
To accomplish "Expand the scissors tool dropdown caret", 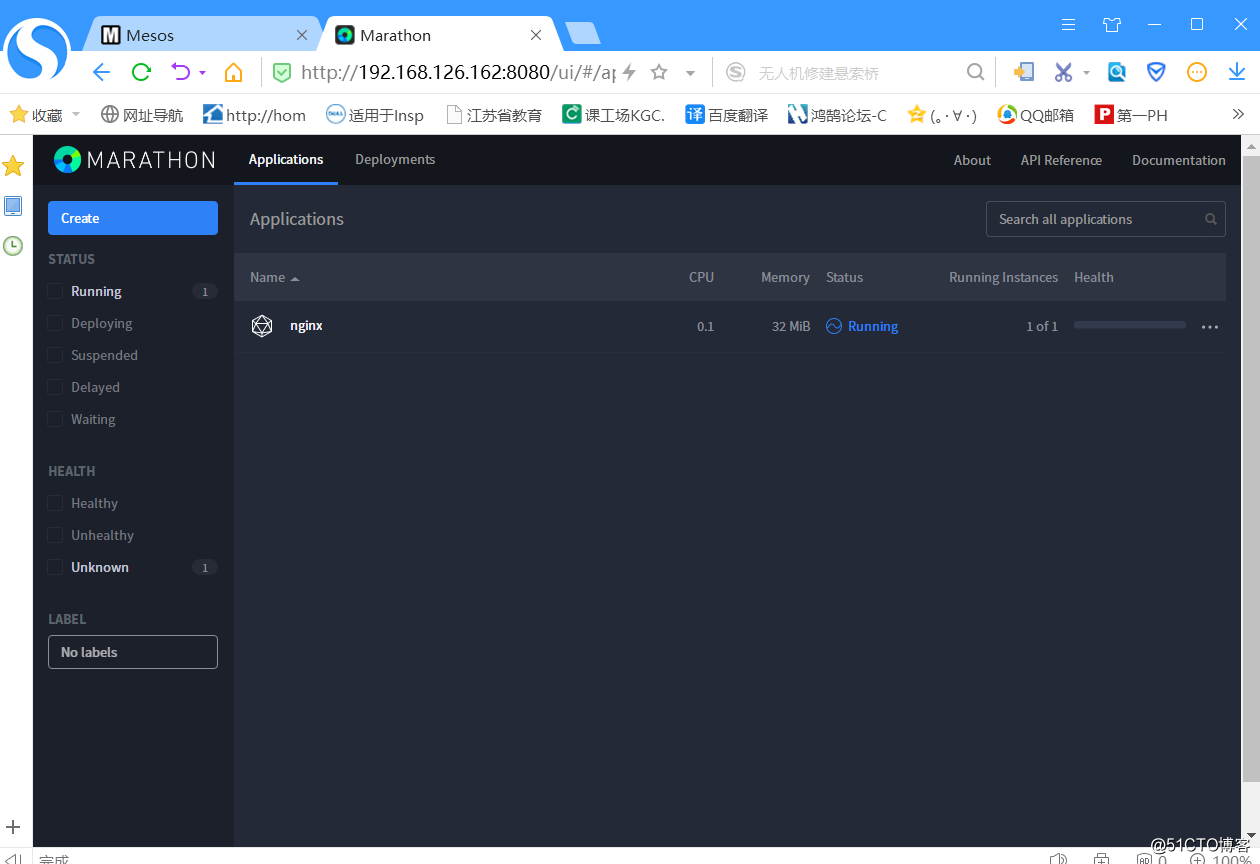I will point(1086,73).
